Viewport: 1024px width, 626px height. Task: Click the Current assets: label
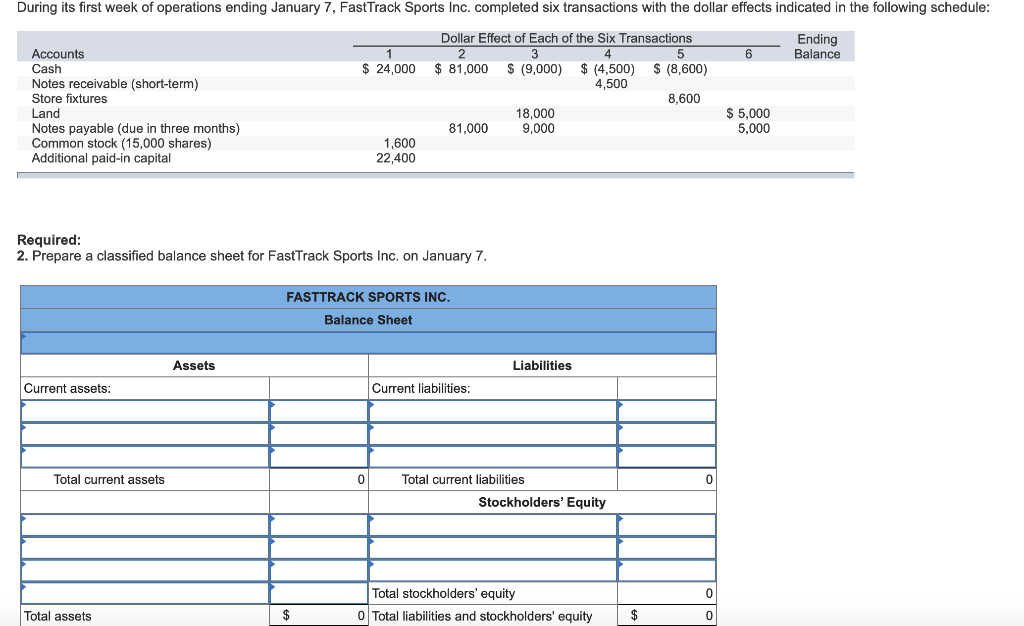[x=67, y=388]
